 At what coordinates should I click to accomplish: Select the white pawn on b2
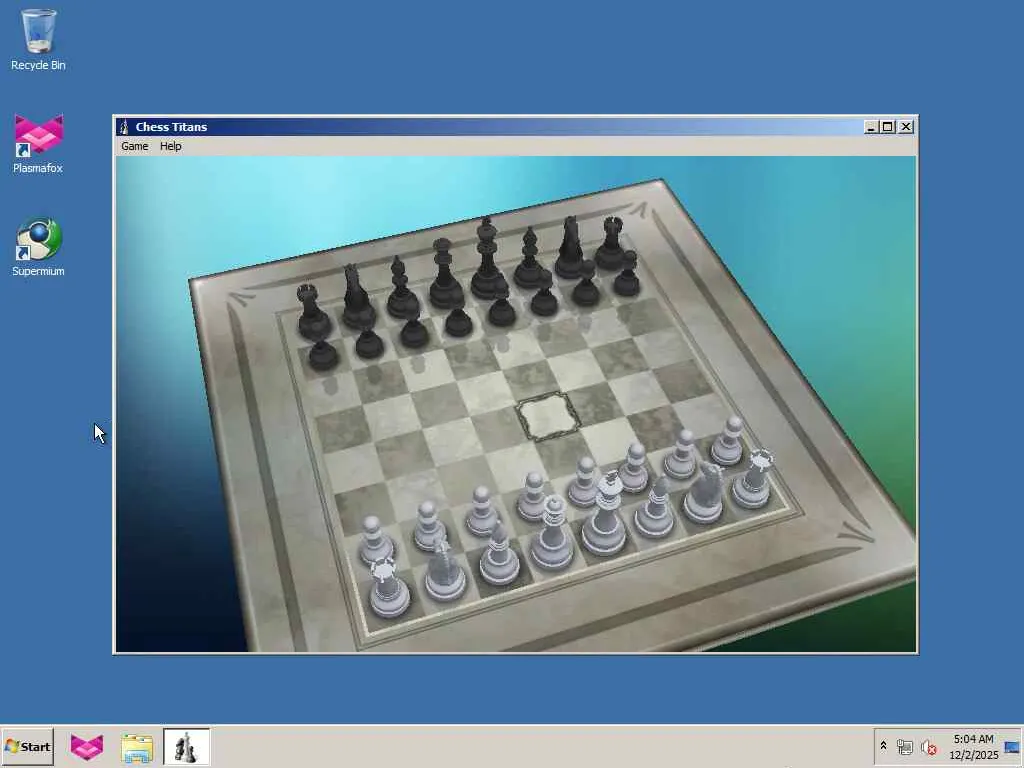tap(430, 526)
